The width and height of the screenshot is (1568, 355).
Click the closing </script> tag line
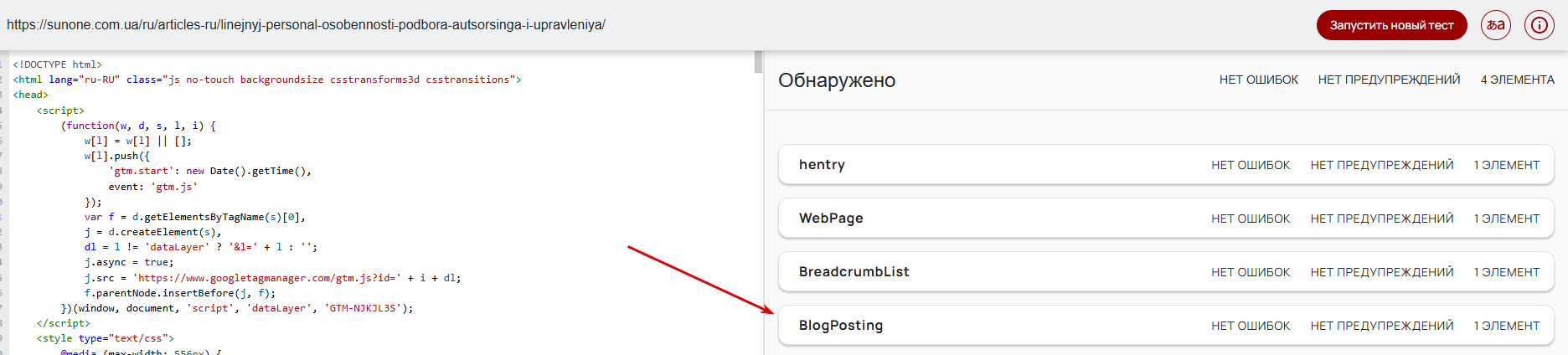(64, 323)
